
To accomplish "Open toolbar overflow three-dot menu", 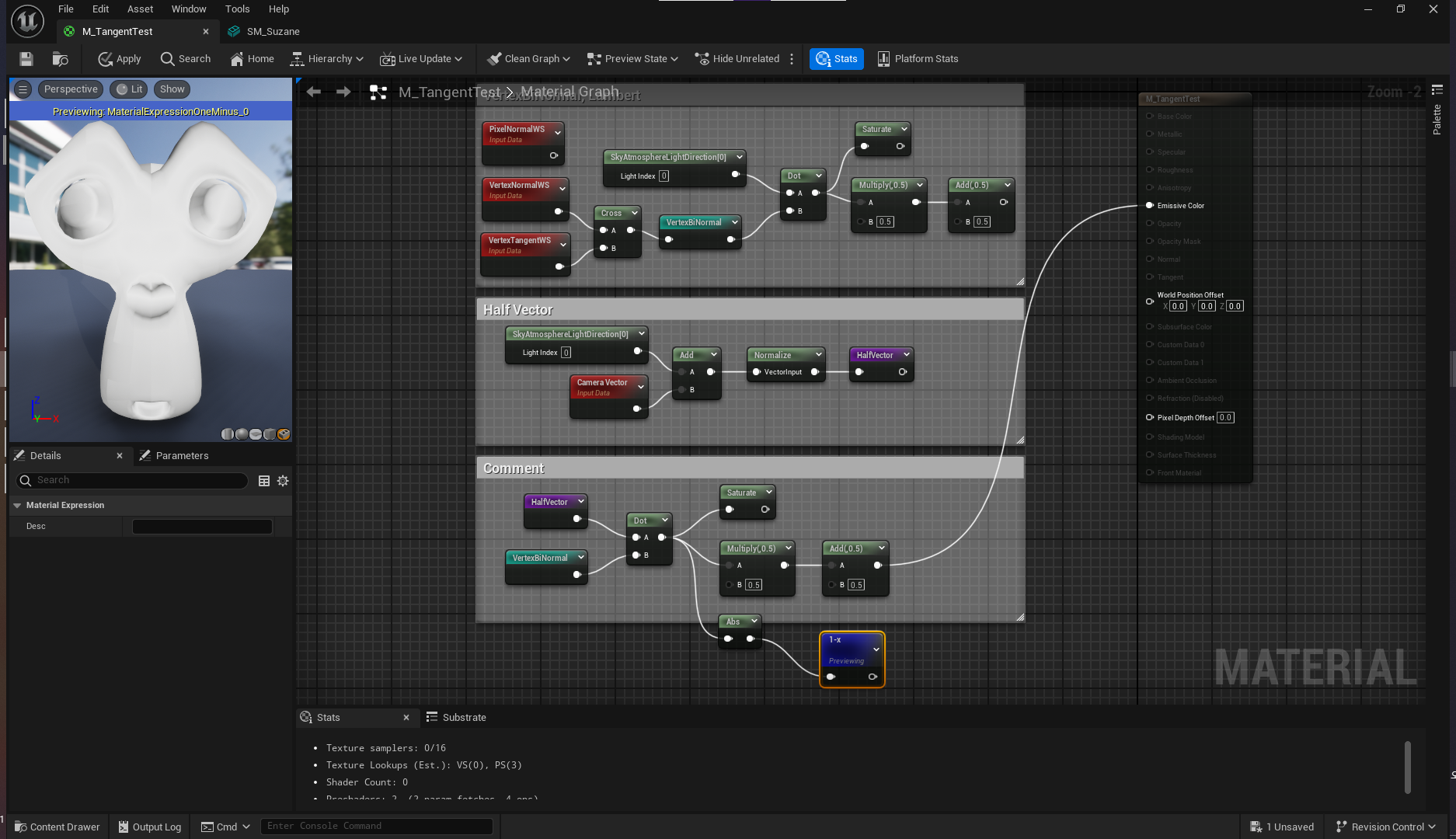I will [x=792, y=59].
